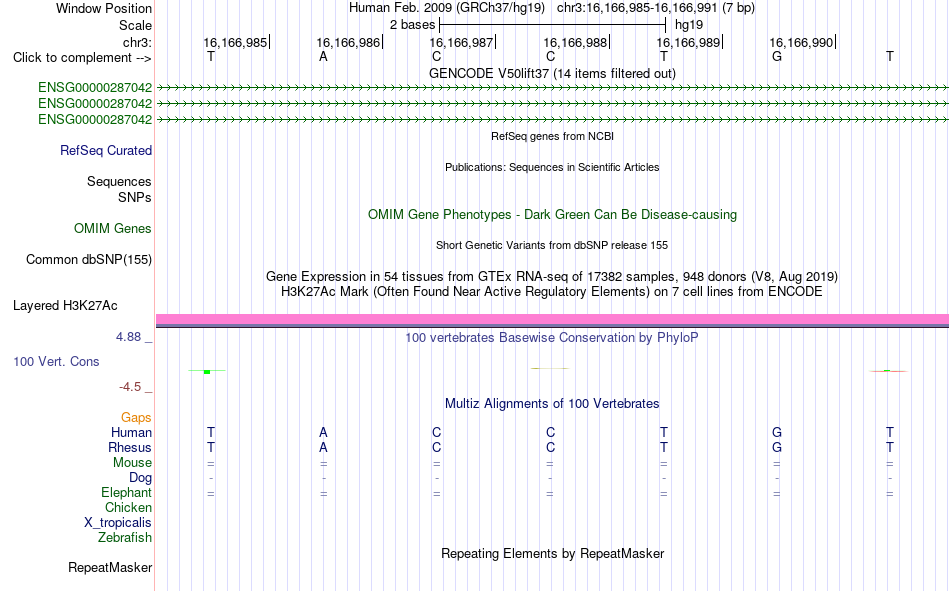Select the 'Rhesus' alignment row label
This screenshot has height=591, width=950.
pos(130,447)
